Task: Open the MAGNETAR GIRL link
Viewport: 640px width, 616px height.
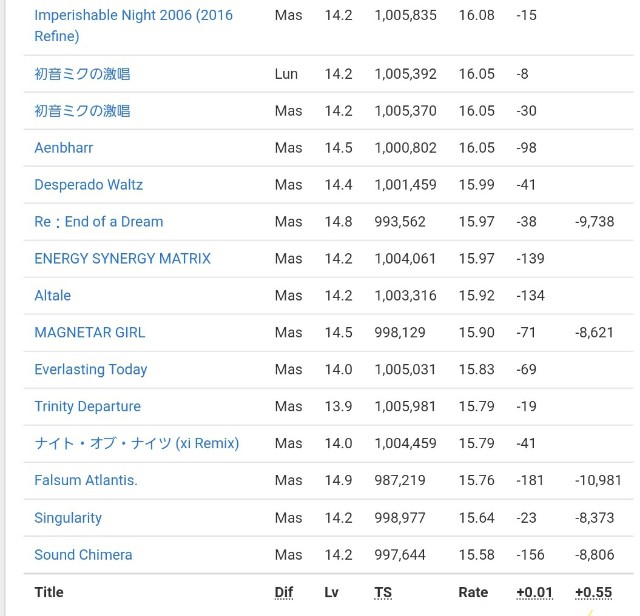Action: (89, 333)
